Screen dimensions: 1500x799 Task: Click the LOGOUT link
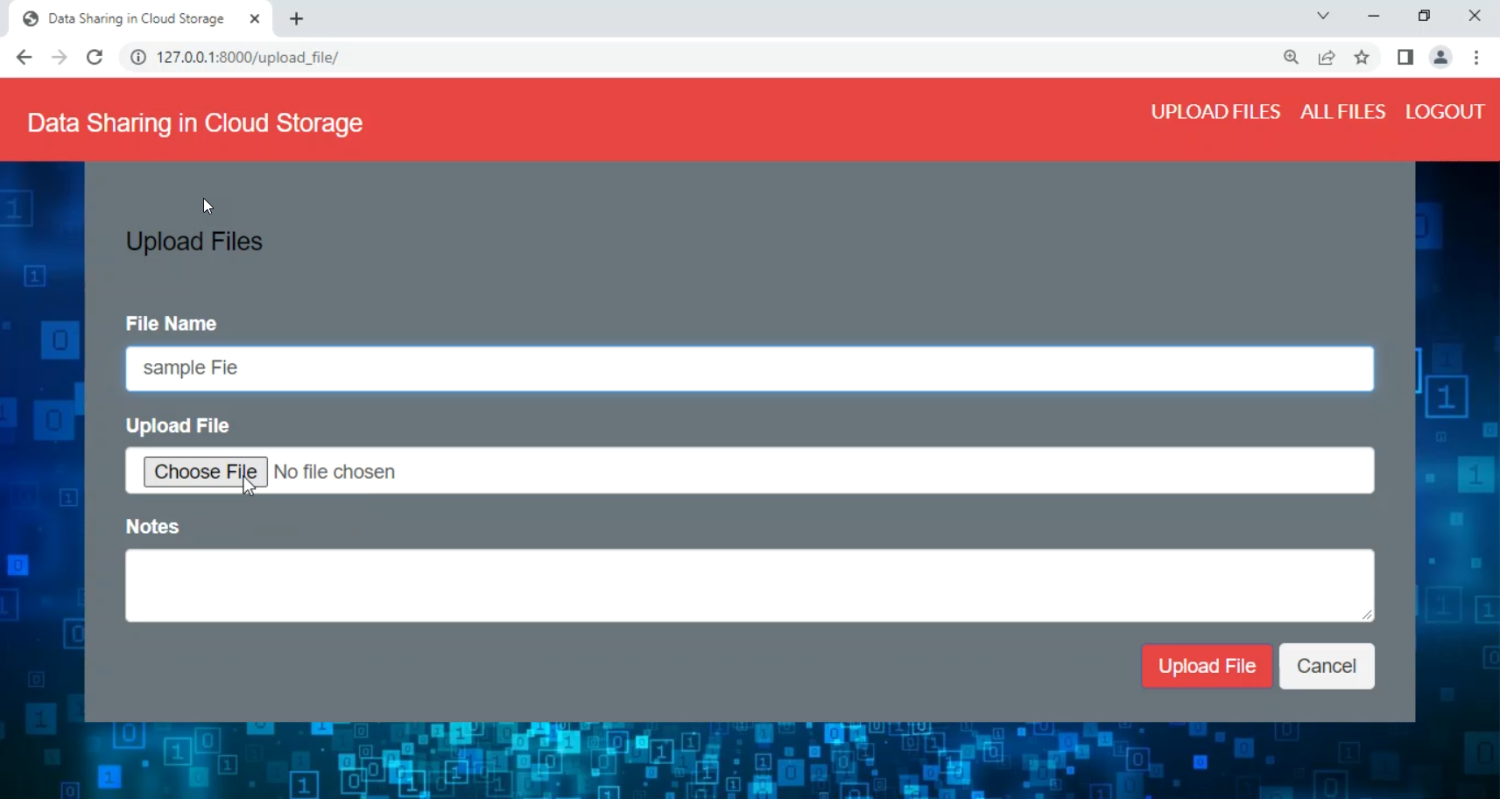tap(1444, 112)
